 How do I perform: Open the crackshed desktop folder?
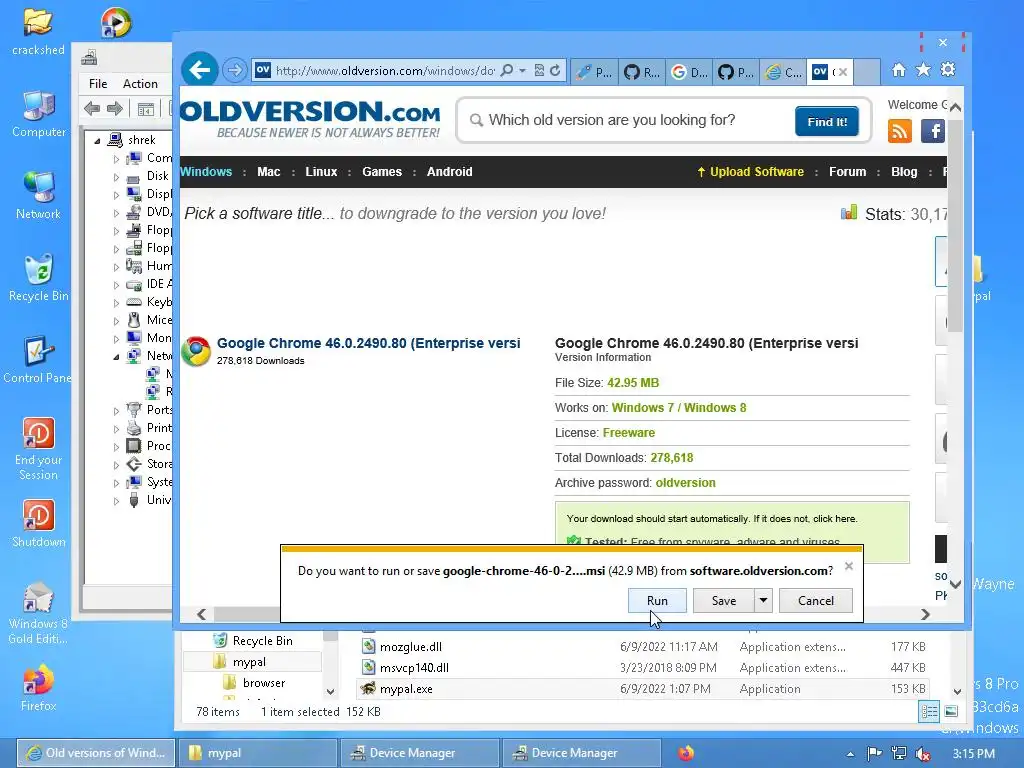tap(38, 32)
